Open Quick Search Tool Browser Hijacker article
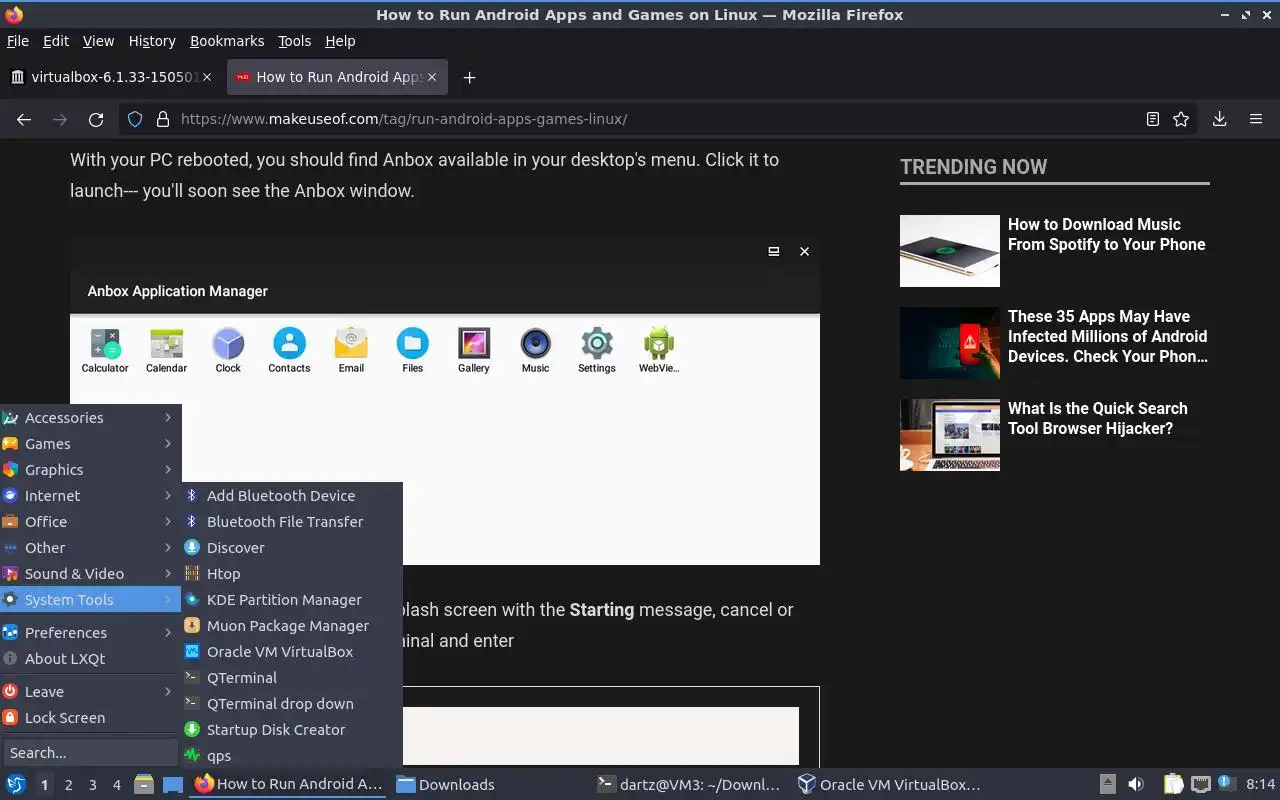The height and width of the screenshot is (800, 1280). (x=1098, y=418)
